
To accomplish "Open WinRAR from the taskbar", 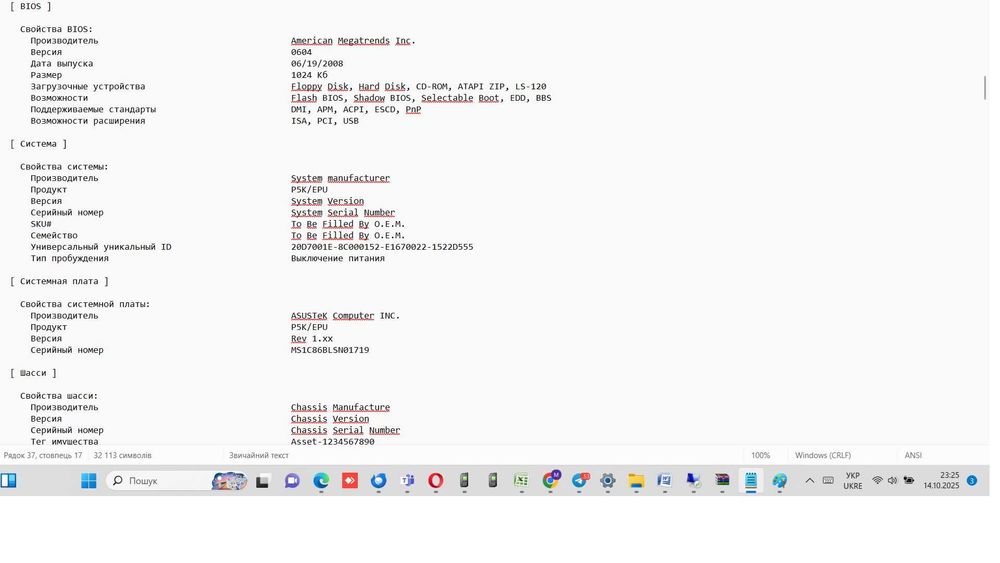I will pyautogui.click(x=722, y=480).
